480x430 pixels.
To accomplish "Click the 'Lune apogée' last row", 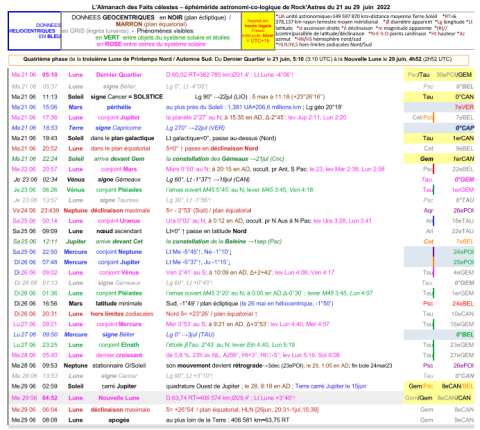I will (242, 420).
